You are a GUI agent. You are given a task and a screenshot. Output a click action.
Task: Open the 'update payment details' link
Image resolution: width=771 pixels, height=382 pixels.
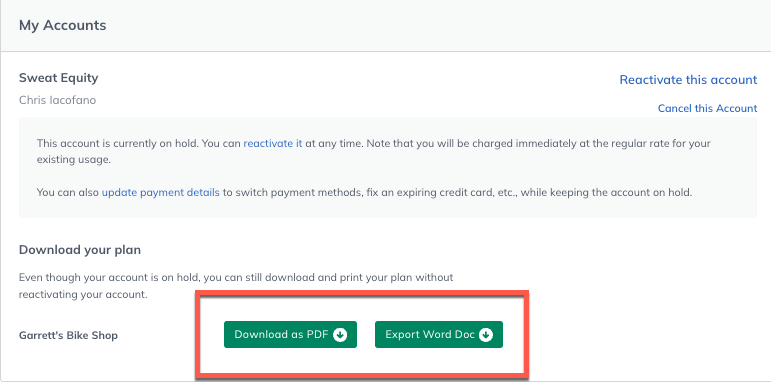[160, 192]
